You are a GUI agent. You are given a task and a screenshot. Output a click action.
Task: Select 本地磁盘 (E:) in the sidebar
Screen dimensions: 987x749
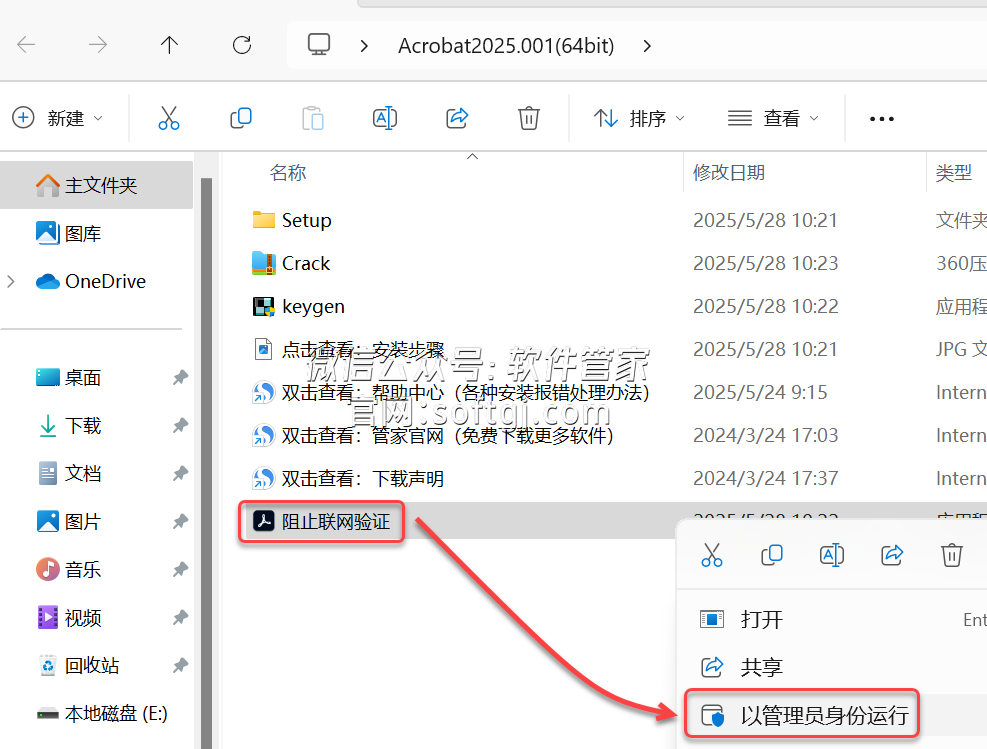102,713
